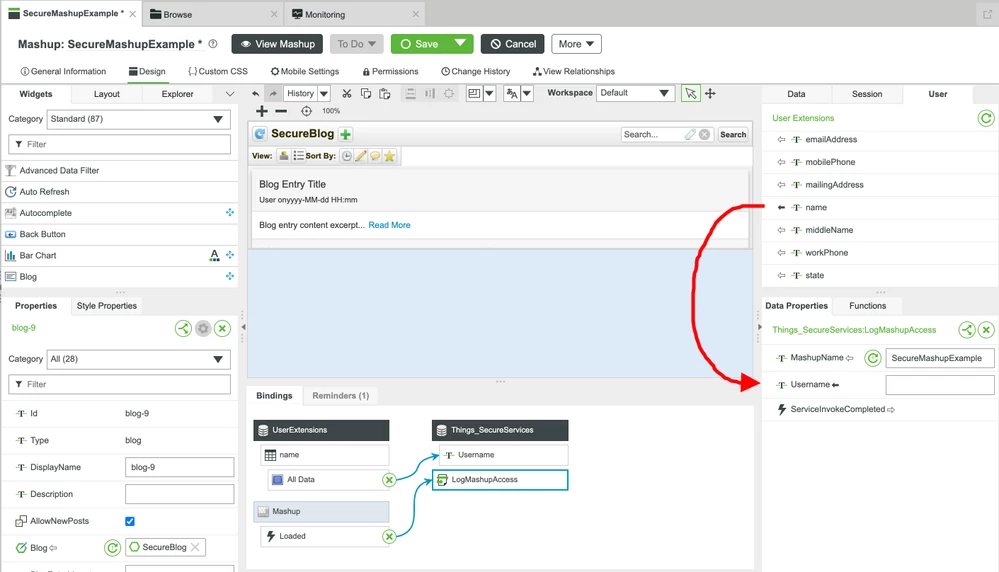Select the middleName user extension
This screenshot has height=572, width=999.
click(x=829, y=230)
